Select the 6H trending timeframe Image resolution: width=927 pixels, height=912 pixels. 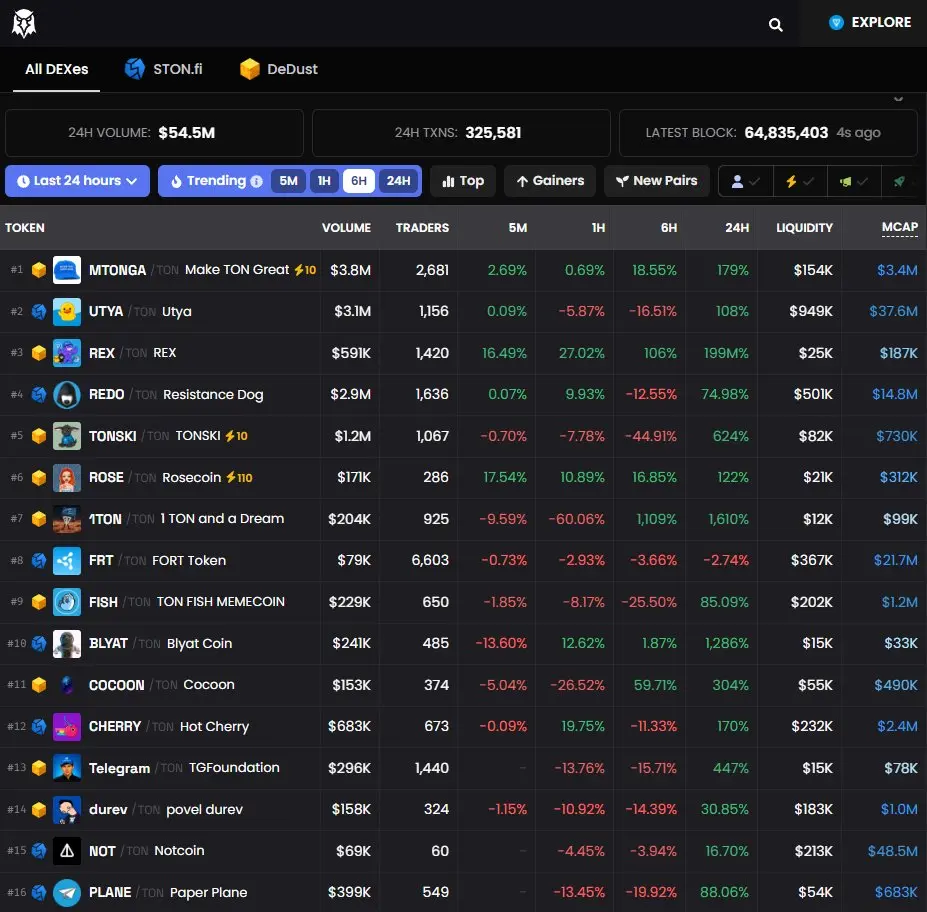[x=359, y=181]
